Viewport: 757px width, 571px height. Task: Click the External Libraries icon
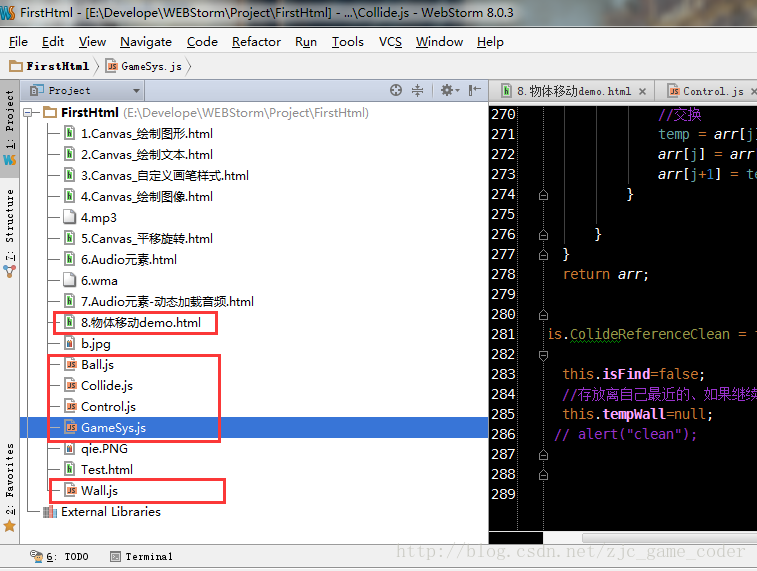tap(50, 512)
